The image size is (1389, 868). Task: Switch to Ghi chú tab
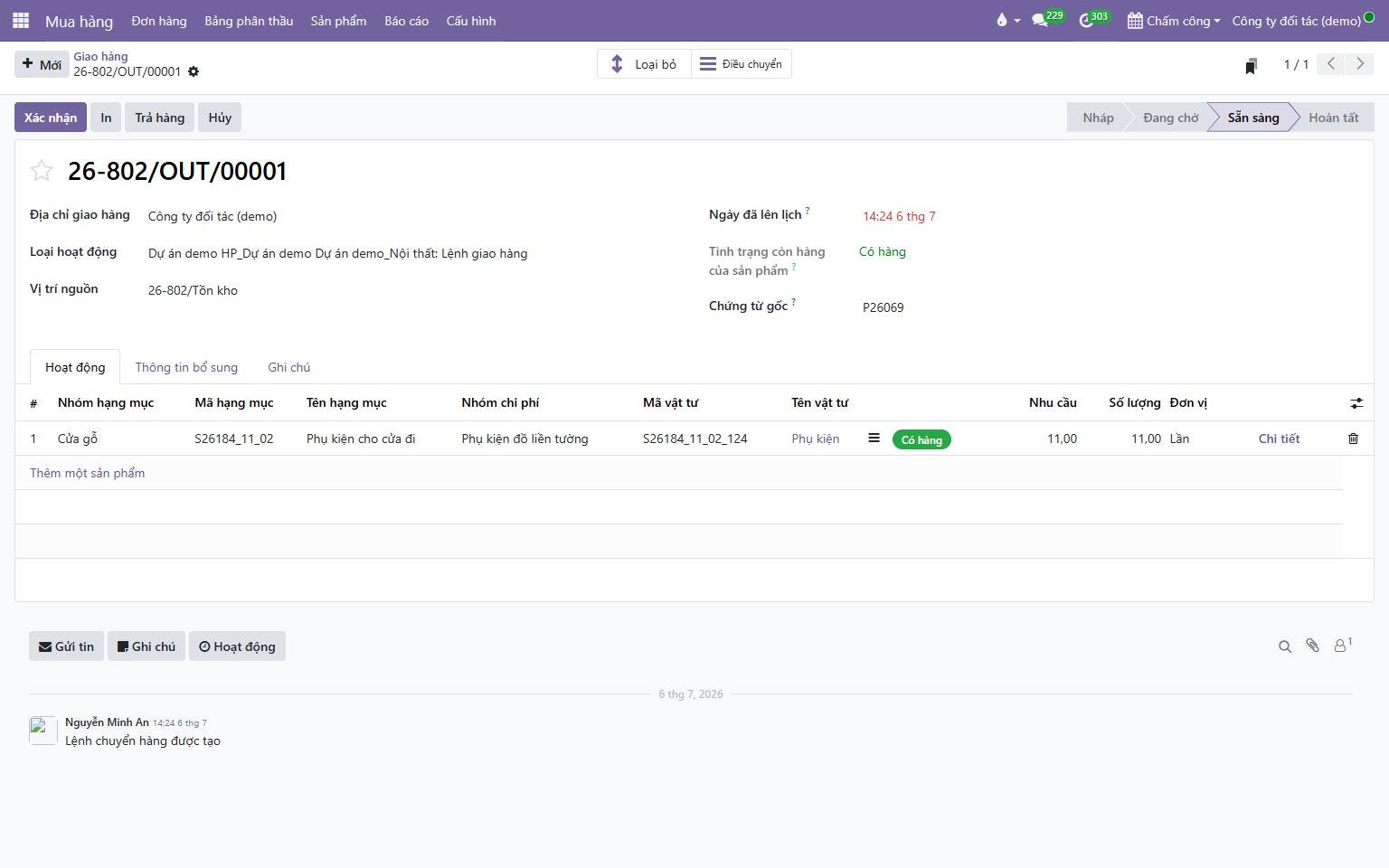click(288, 367)
